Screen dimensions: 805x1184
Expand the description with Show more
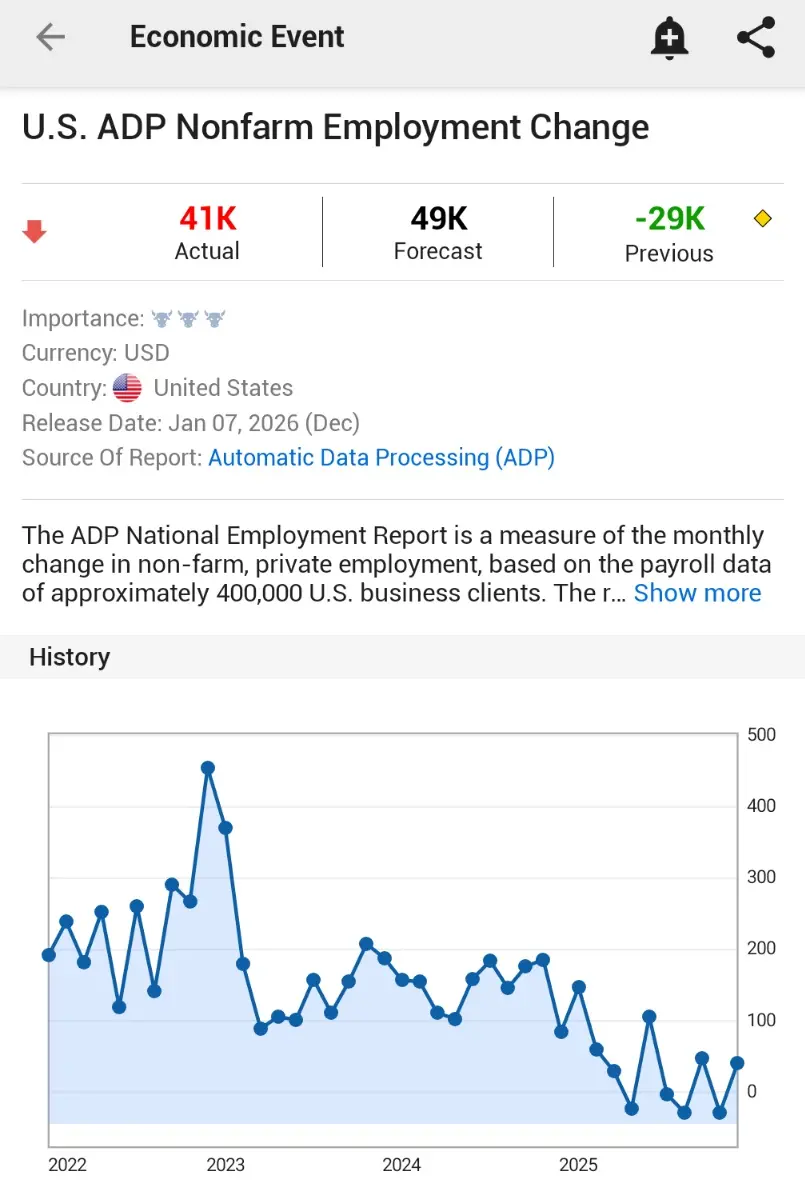[697, 593]
